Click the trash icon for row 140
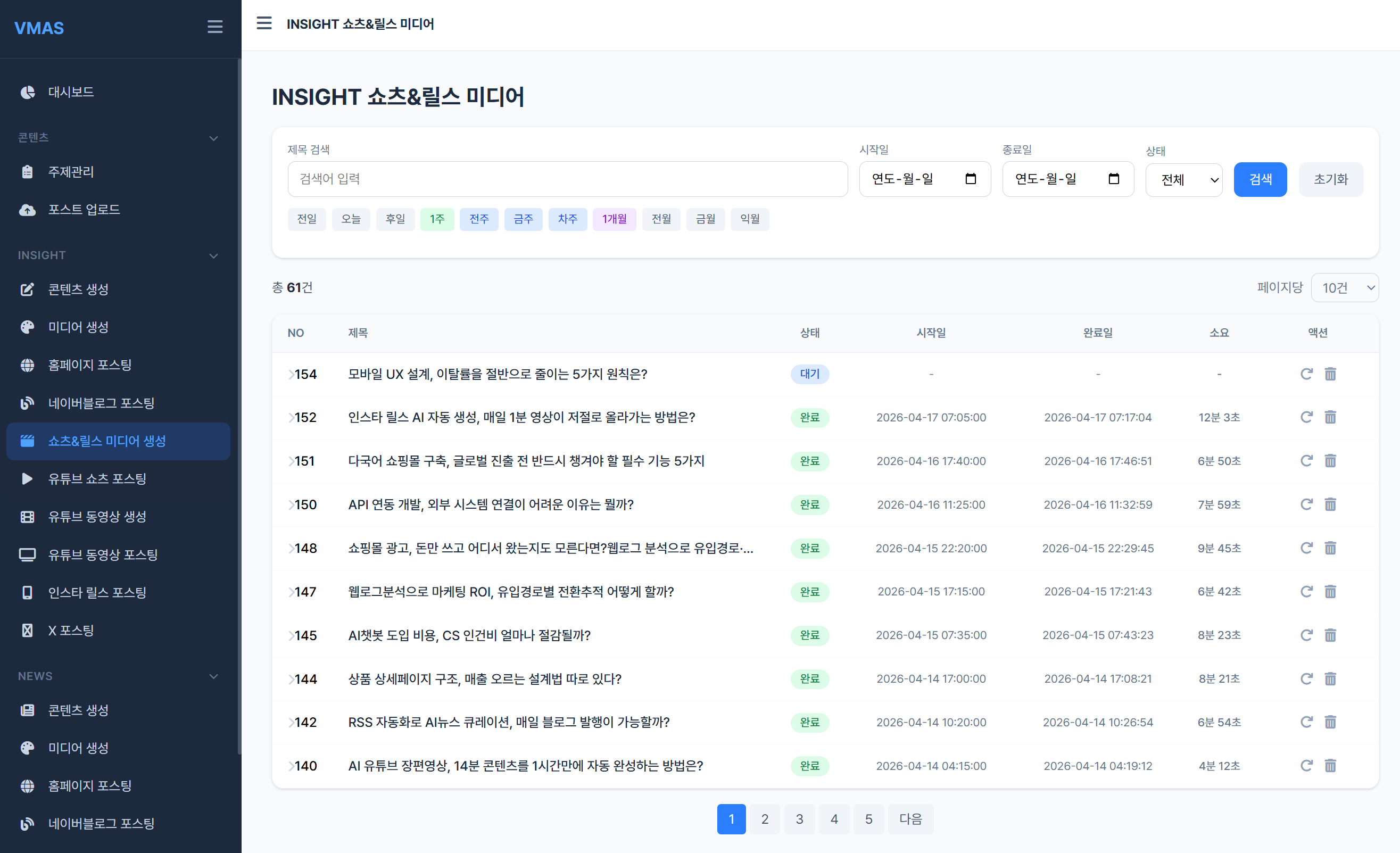This screenshot has width=1400, height=853. coord(1330,766)
